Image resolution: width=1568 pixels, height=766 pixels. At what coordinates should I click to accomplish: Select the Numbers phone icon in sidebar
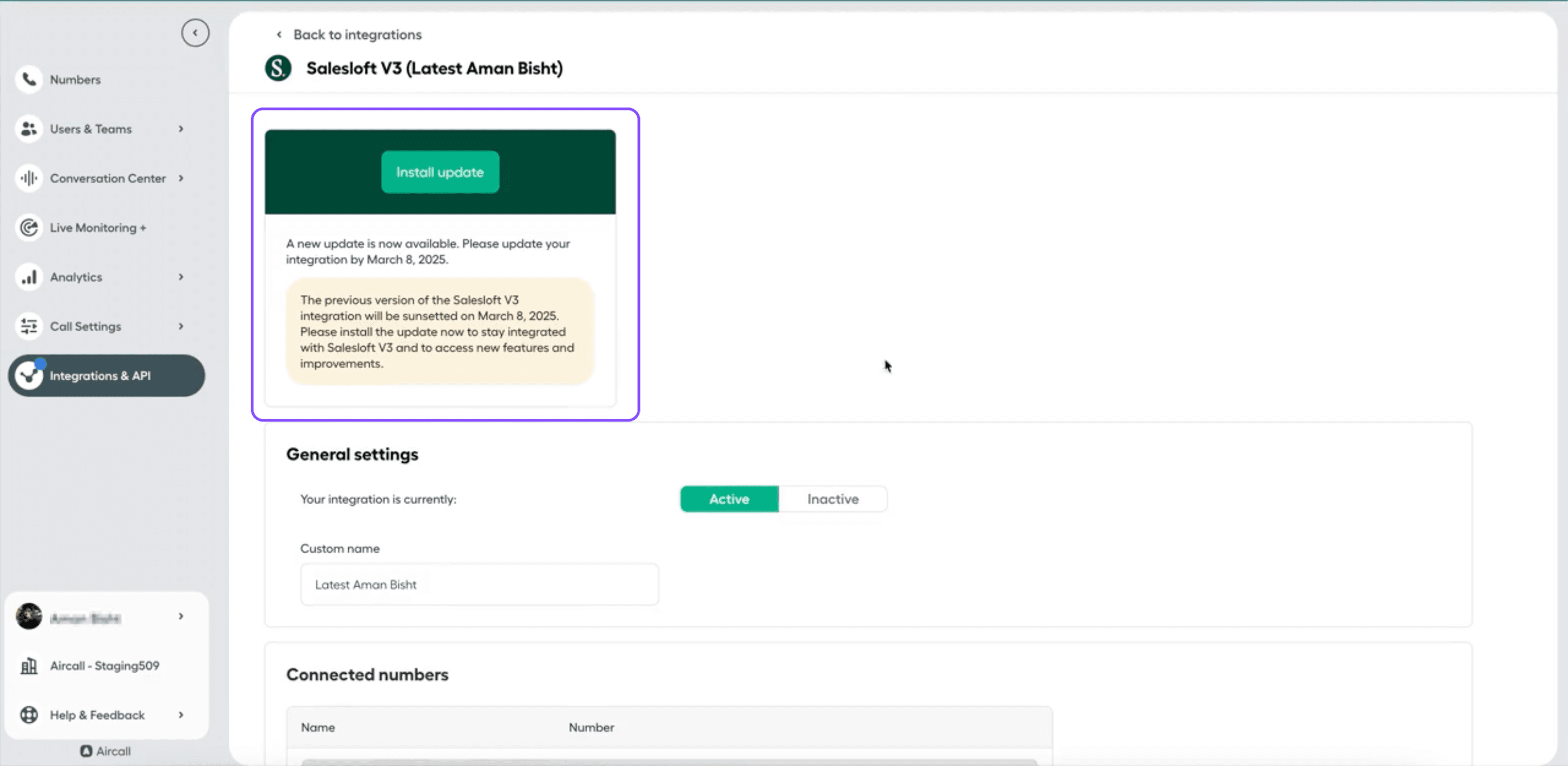[29, 79]
